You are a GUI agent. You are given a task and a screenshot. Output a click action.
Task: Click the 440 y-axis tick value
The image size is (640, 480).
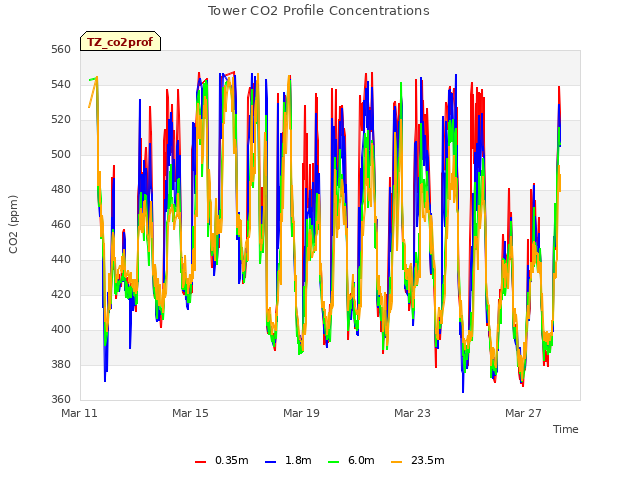[x=61, y=259]
